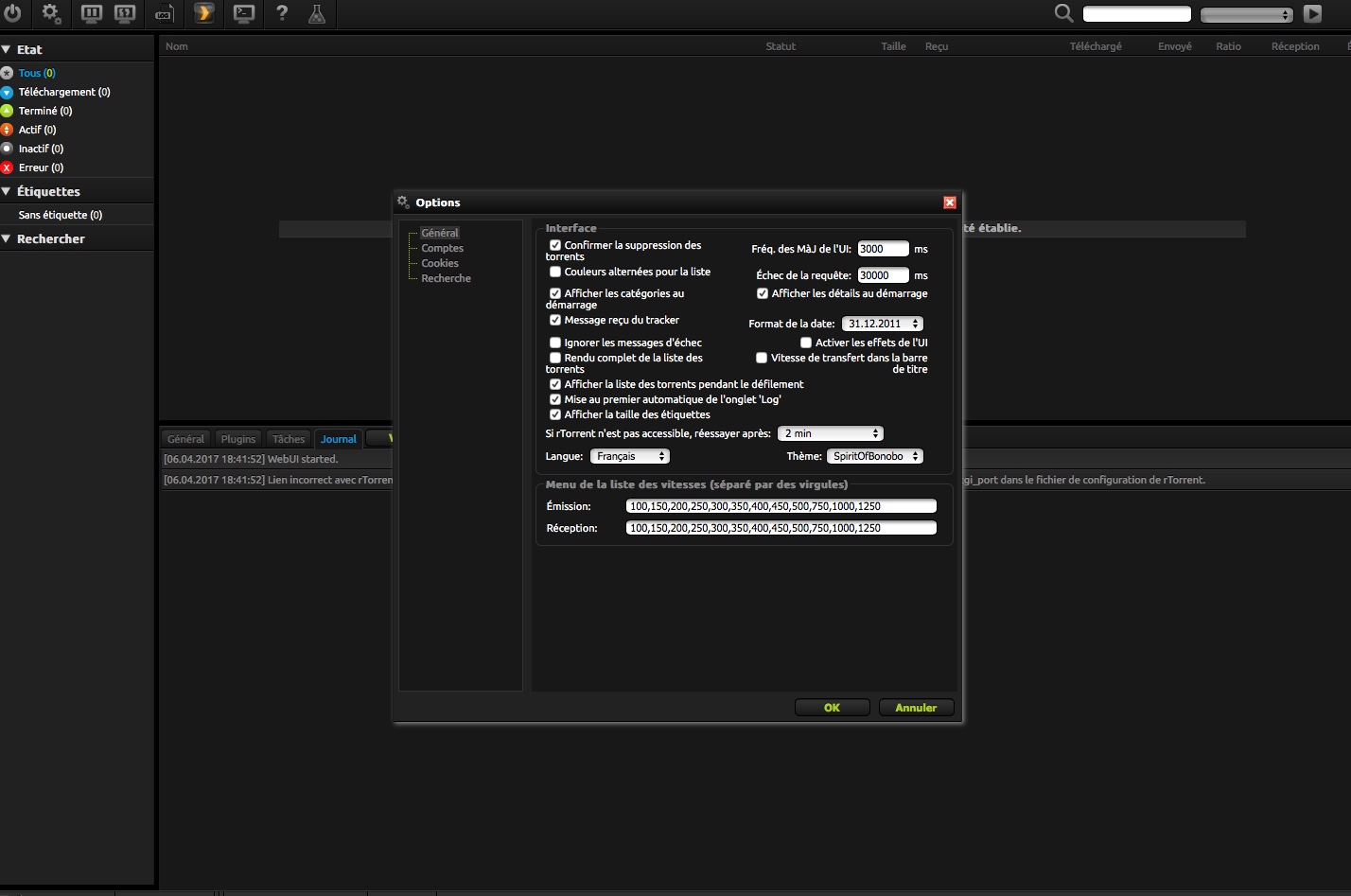Click the orange Plex chevron icon
The image size is (1351, 896).
[204, 13]
